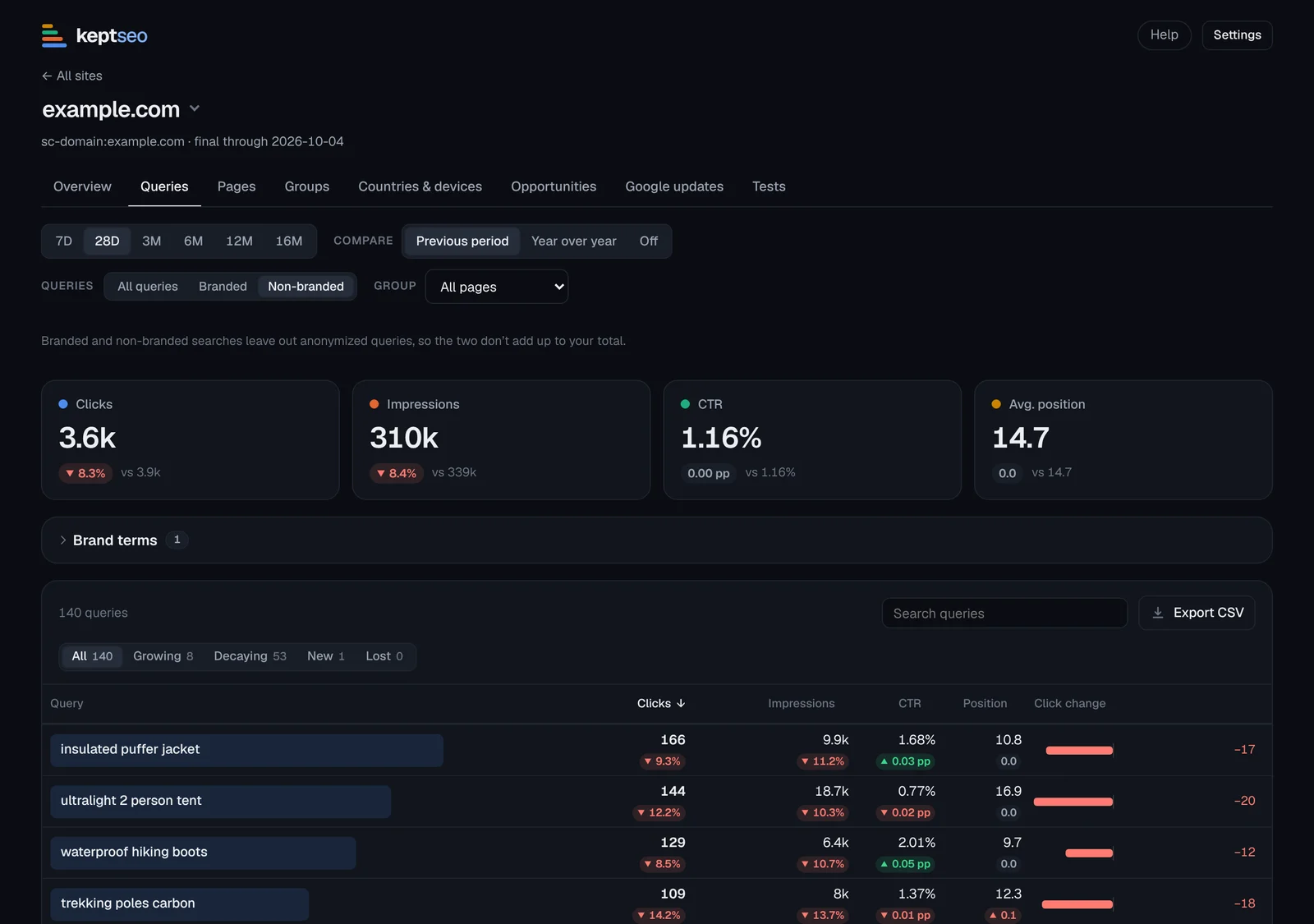Click the blue Clicks metric dot

point(63,404)
